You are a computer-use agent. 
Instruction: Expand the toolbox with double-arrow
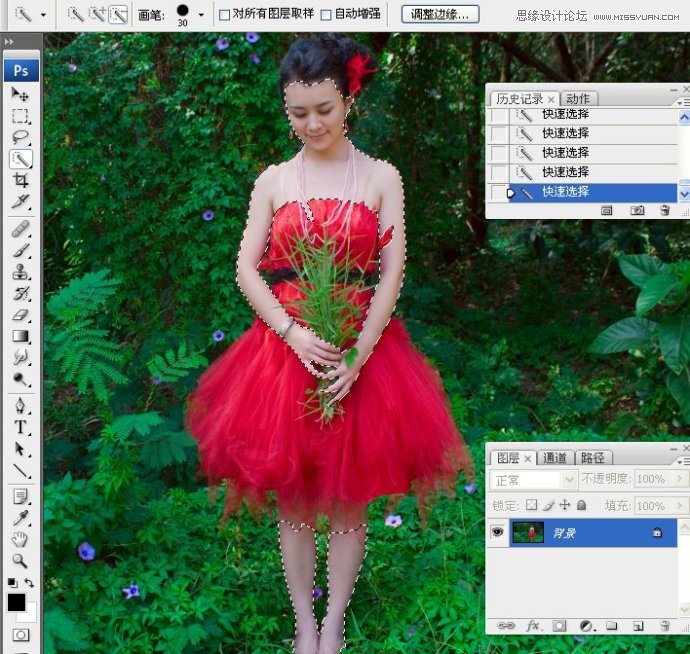click(x=9, y=42)
